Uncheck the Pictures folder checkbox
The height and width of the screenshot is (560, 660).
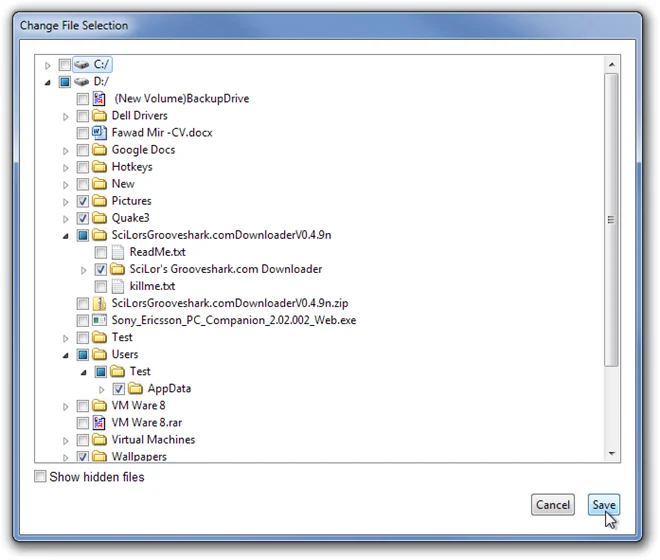click(x=82, y=201)
